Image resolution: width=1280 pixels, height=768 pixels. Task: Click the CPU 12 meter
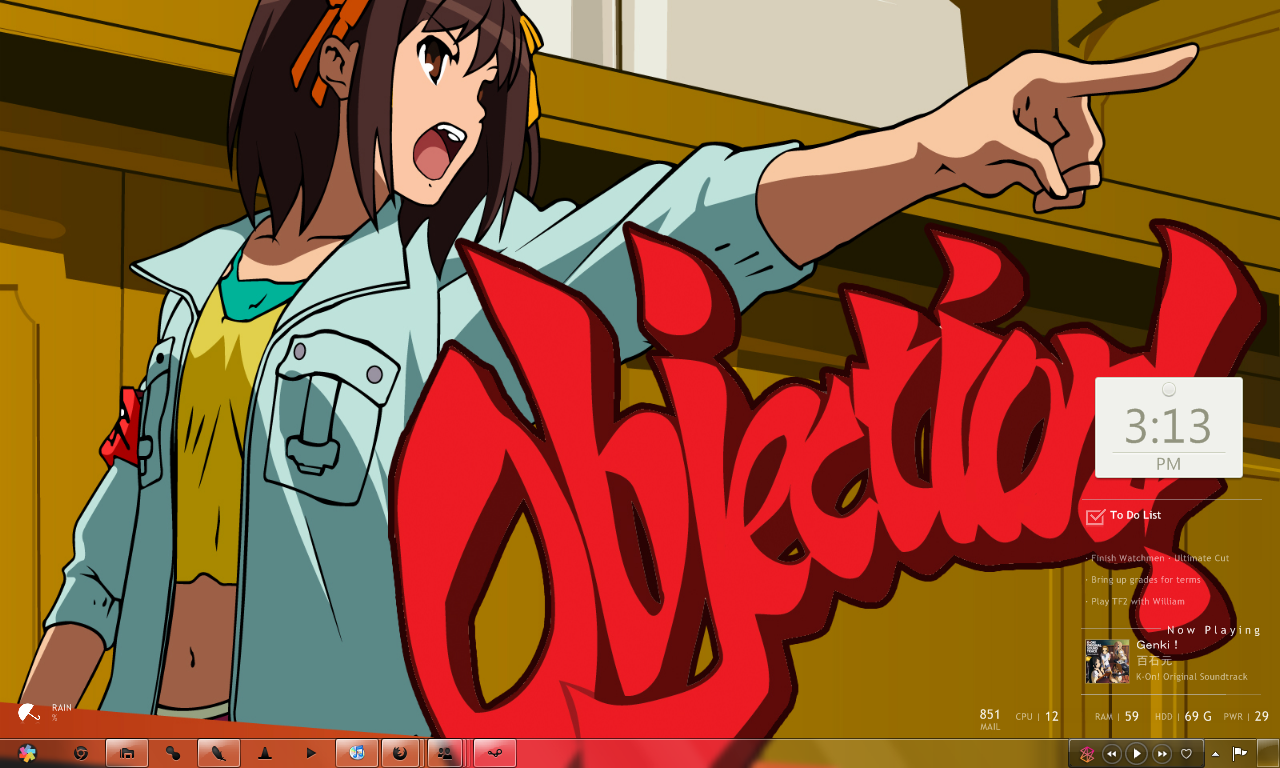[1037, 717]
